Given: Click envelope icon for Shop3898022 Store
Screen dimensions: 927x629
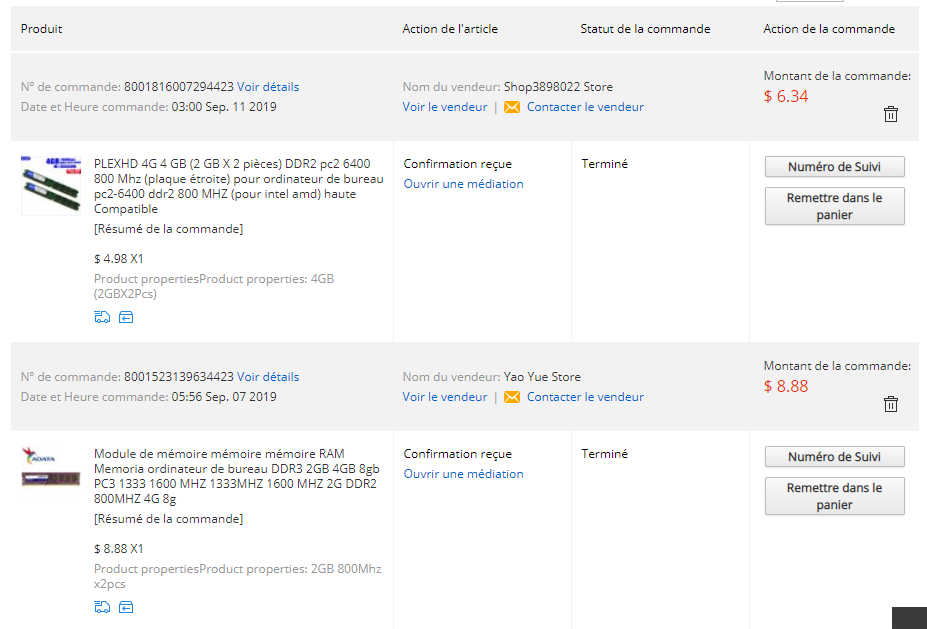Looking at the screenshot, I should coord(512,107).
